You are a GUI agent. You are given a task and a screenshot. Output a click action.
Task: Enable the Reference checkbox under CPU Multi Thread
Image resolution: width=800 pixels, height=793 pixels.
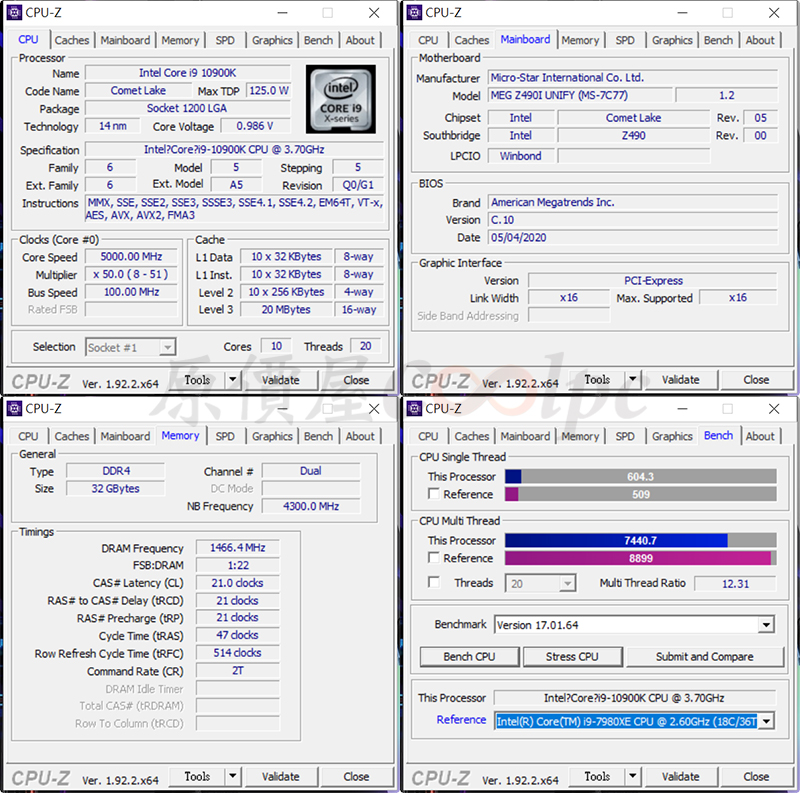pyautogui.click(x=434, y=558)
